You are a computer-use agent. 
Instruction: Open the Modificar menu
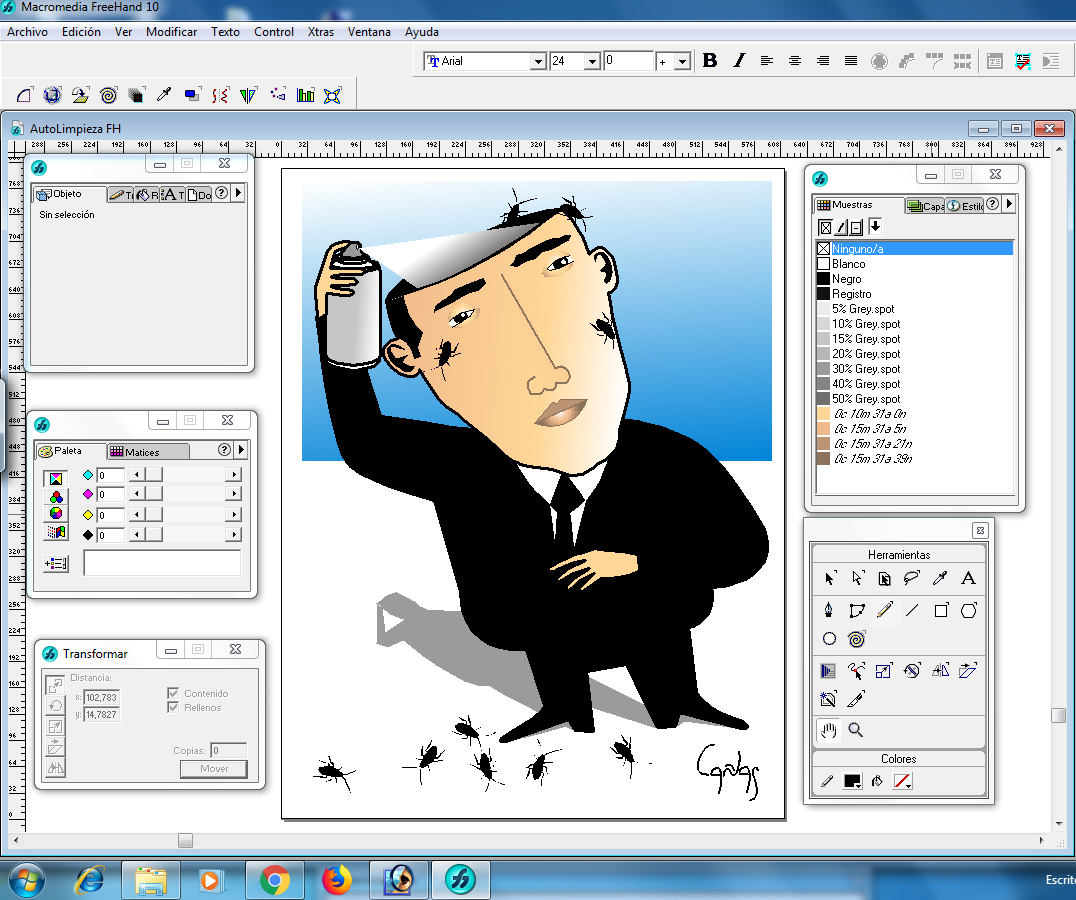click(172, 32)
